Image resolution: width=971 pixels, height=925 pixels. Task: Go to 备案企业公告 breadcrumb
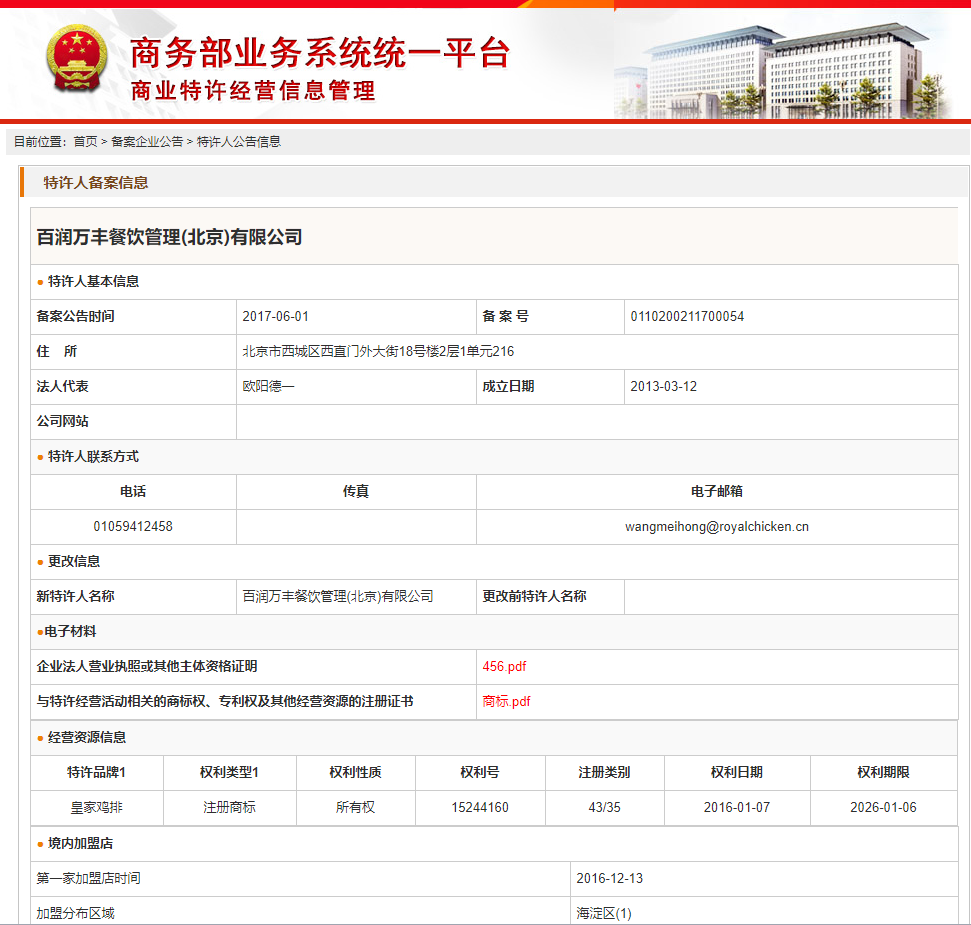147,142
